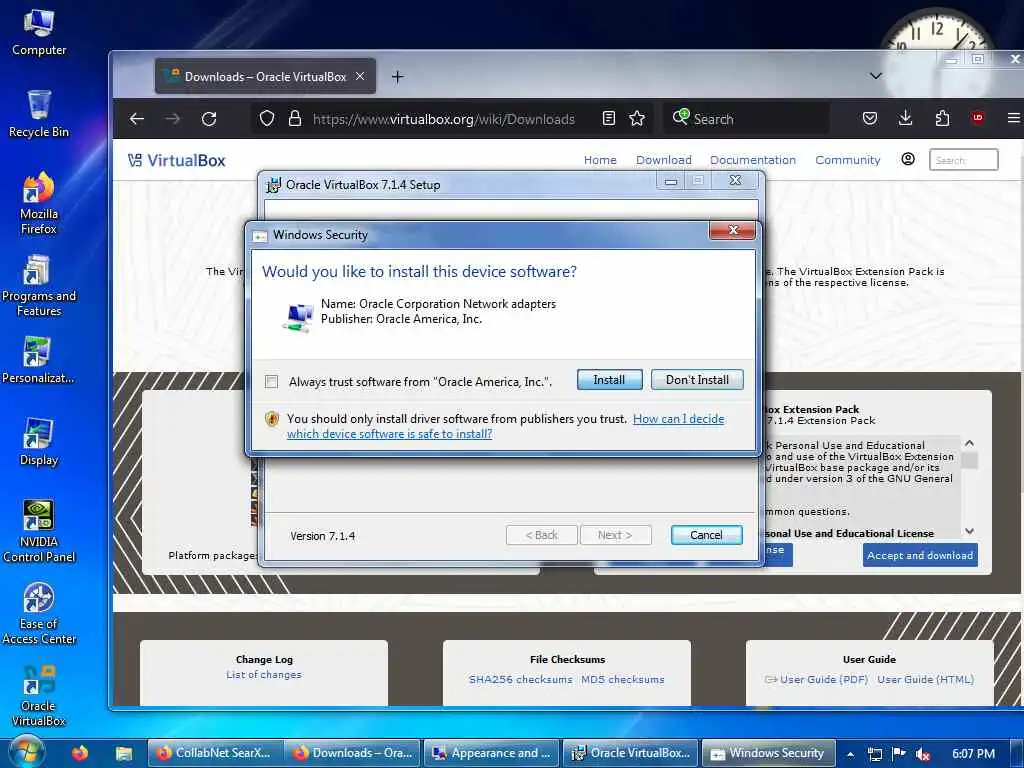Select the Oracle VirtualBox desktop shortcut
1024x768 pixels.
point(39,696)
